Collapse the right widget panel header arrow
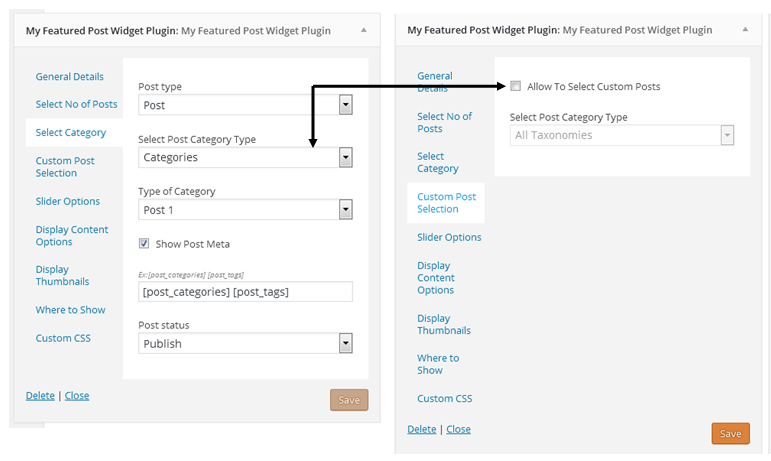Image resolution: width=771 pixels, height=461 pixels. point(744,30)
